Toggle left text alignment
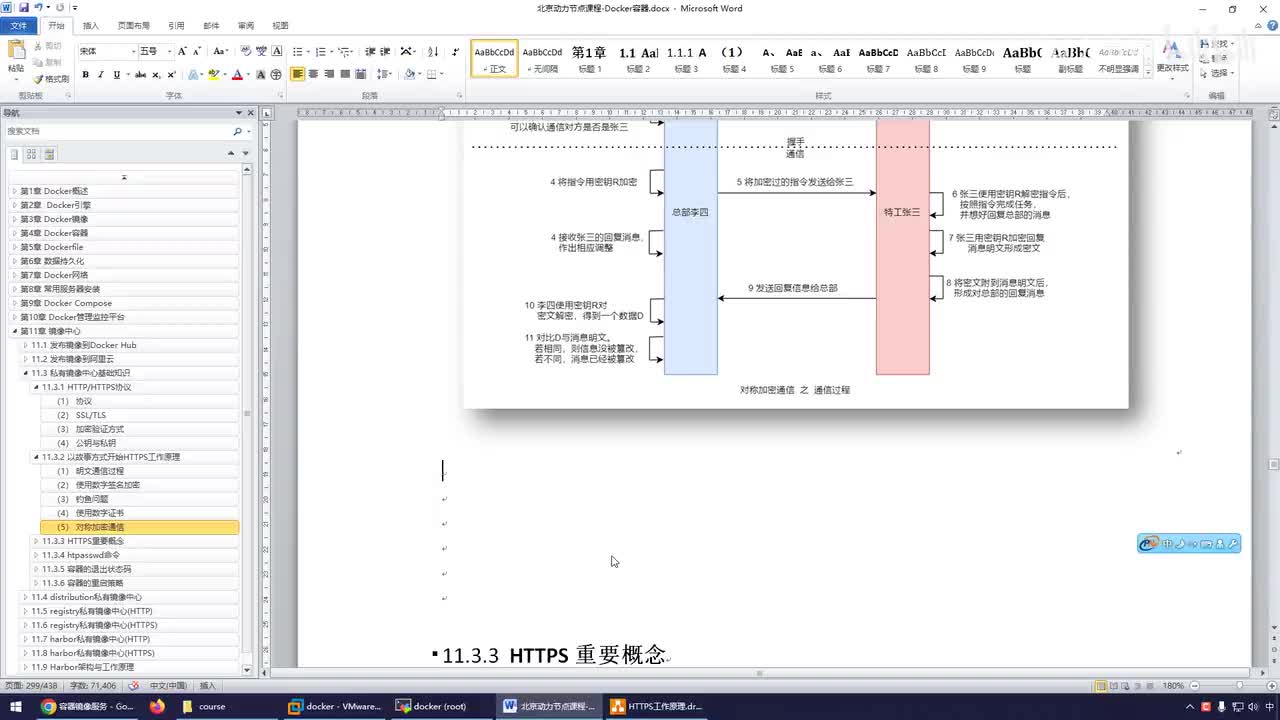 pos(297,75)
